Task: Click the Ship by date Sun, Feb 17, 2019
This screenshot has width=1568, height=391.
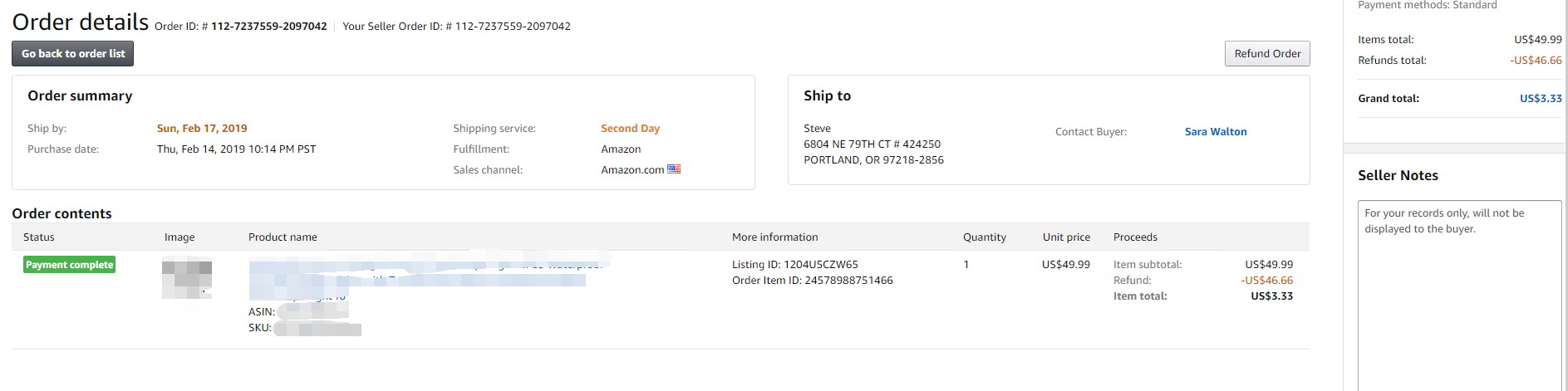Action: click(202, 129)
